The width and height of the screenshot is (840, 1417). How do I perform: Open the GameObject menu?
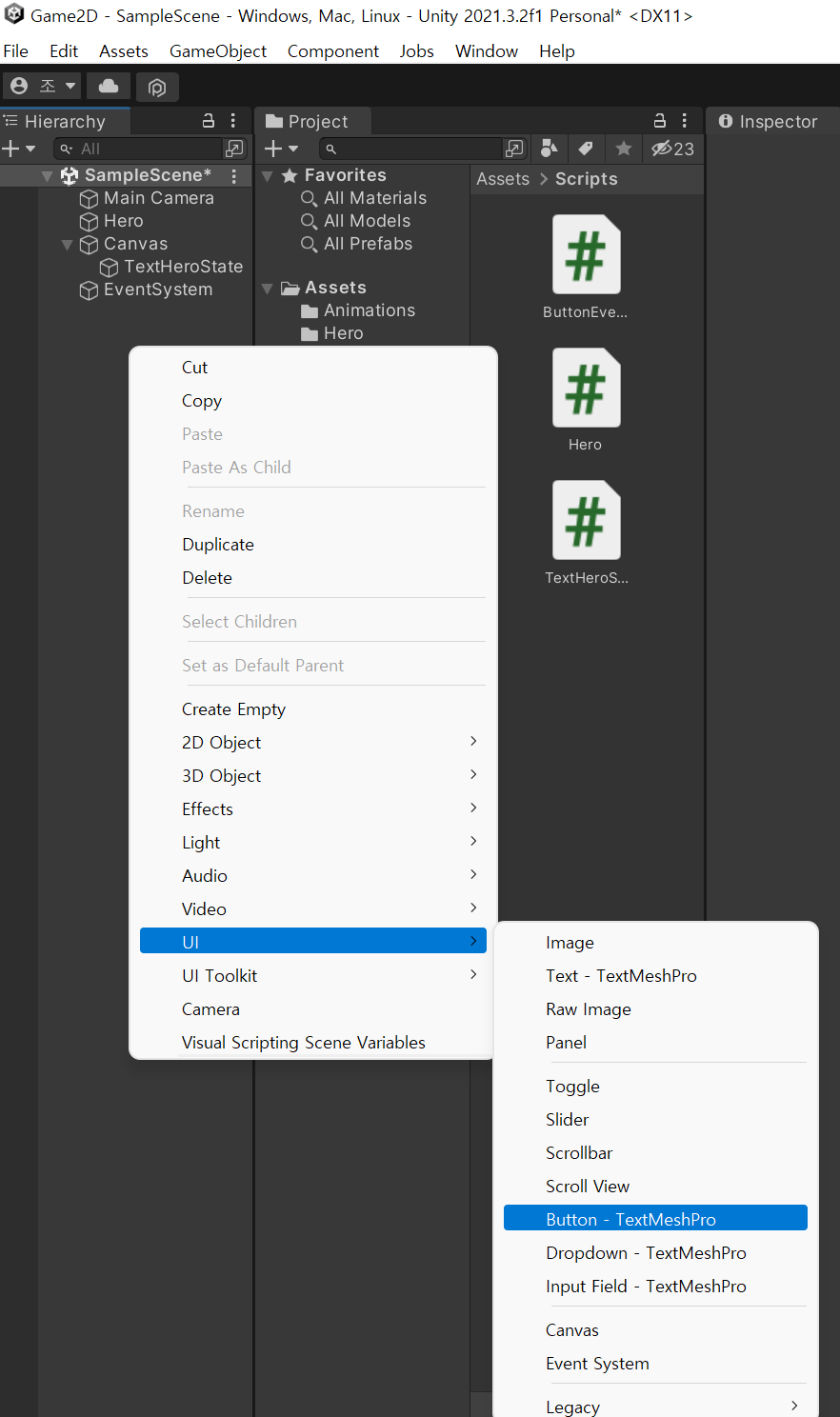(218, 51)
